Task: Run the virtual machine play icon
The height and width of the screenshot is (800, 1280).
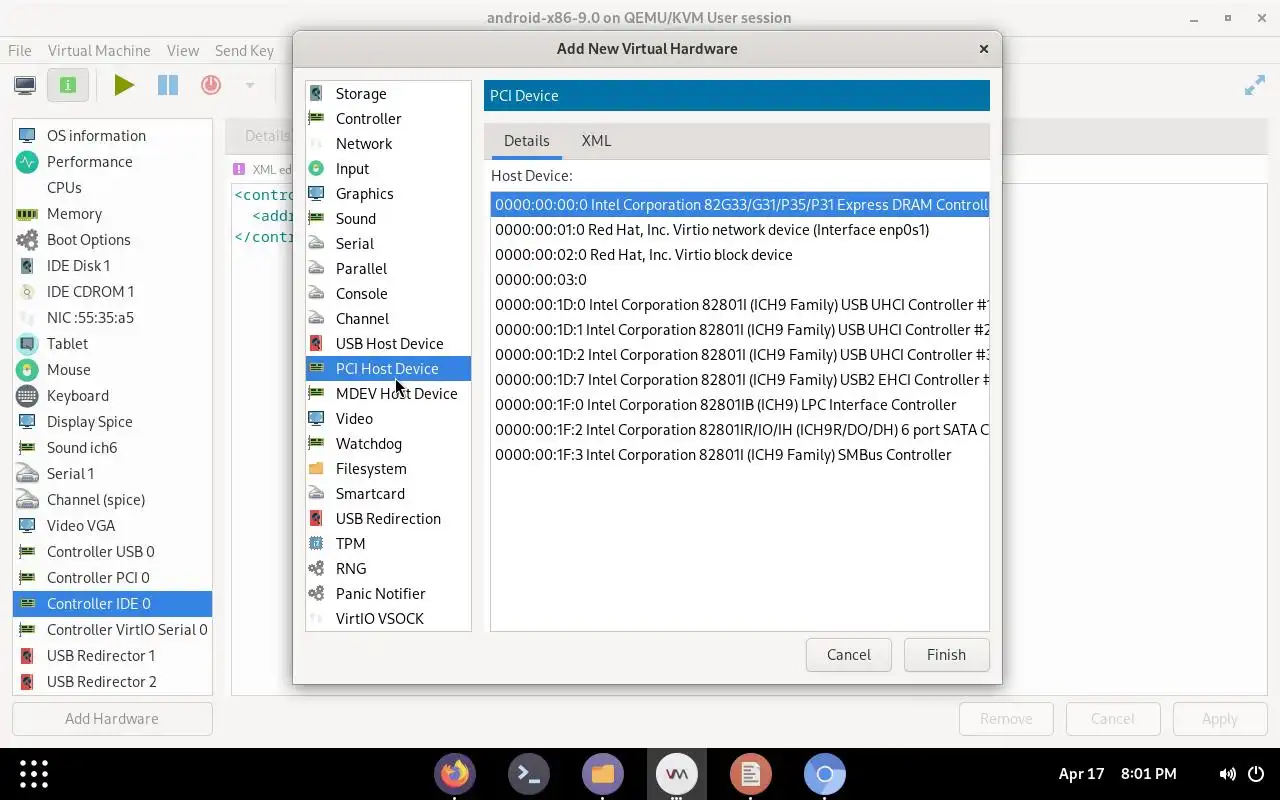Action: coord(124,85)
